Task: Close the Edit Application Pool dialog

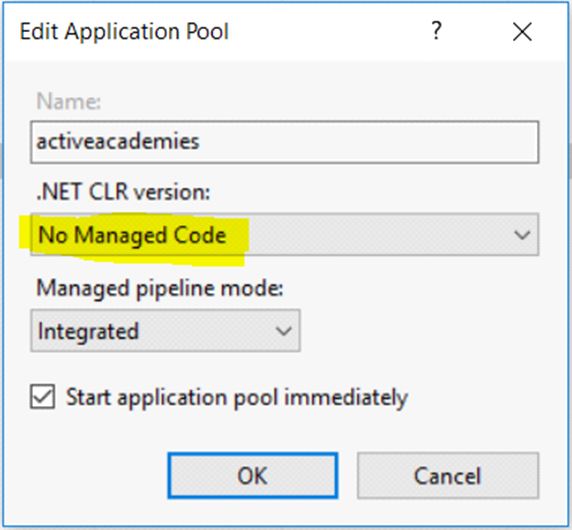Action: point(522,31)
